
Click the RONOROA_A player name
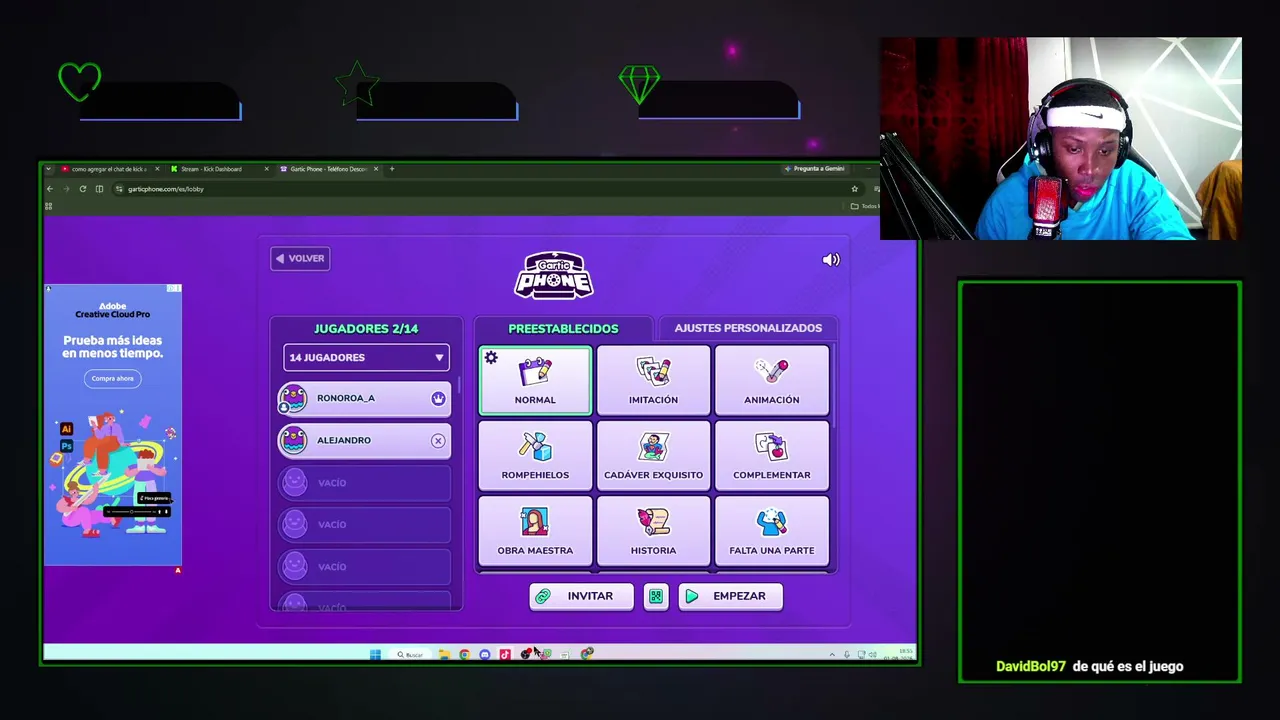(x=346, y=399)
